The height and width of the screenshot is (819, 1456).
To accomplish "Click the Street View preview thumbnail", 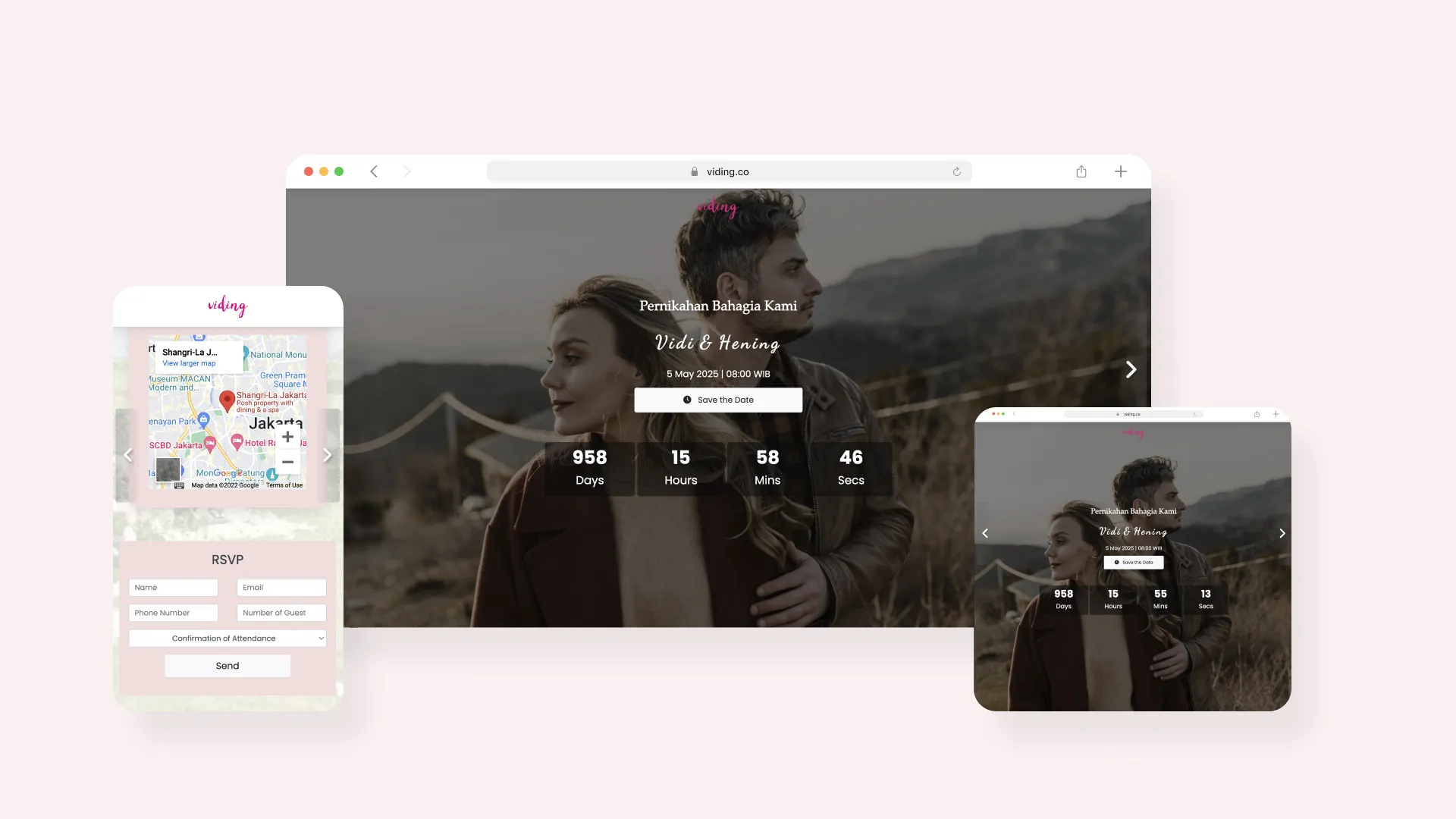I will click(x=167, y=470).
